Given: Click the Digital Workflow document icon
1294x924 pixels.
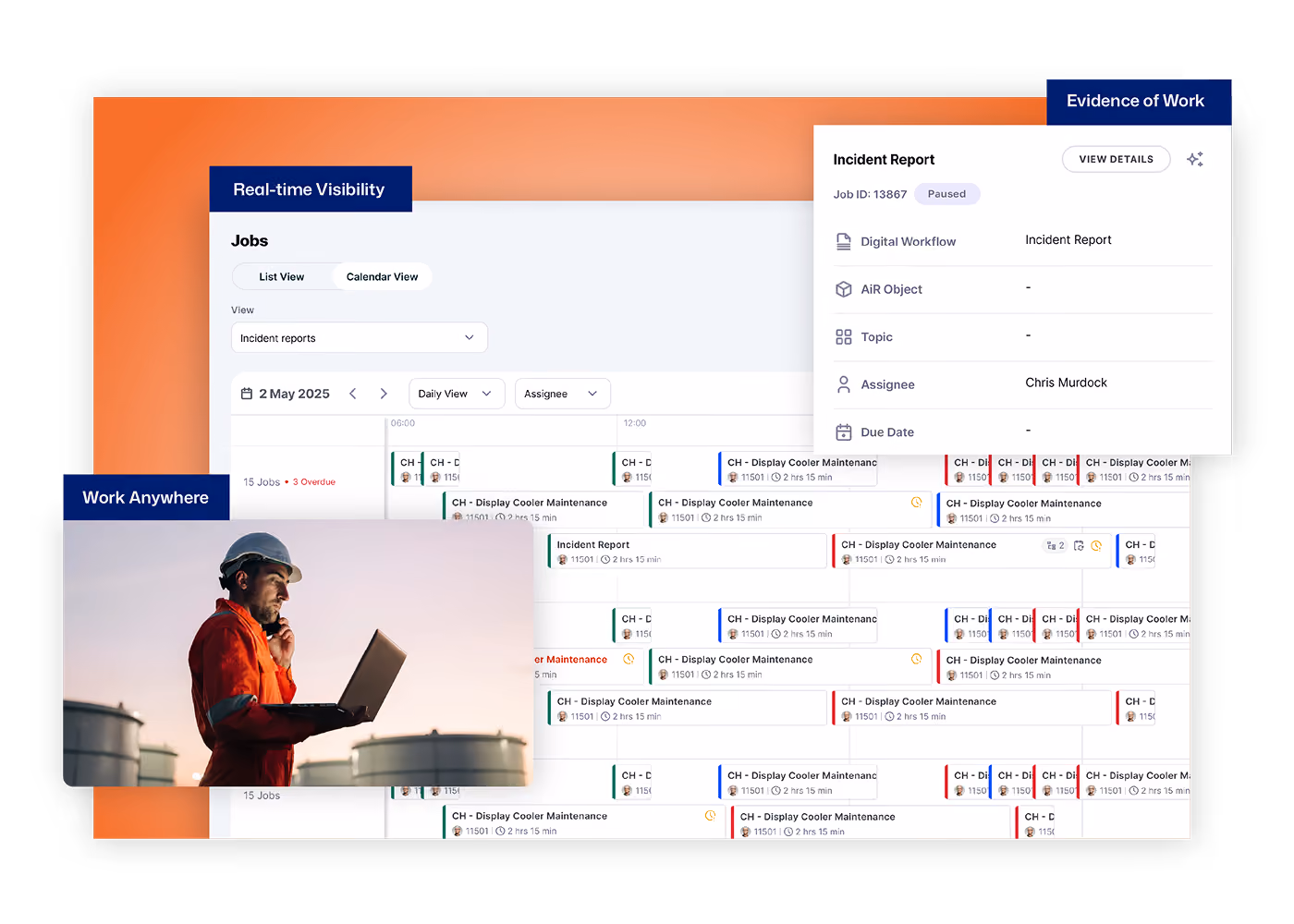Looking at the screenshot, I should coord(843,241).
